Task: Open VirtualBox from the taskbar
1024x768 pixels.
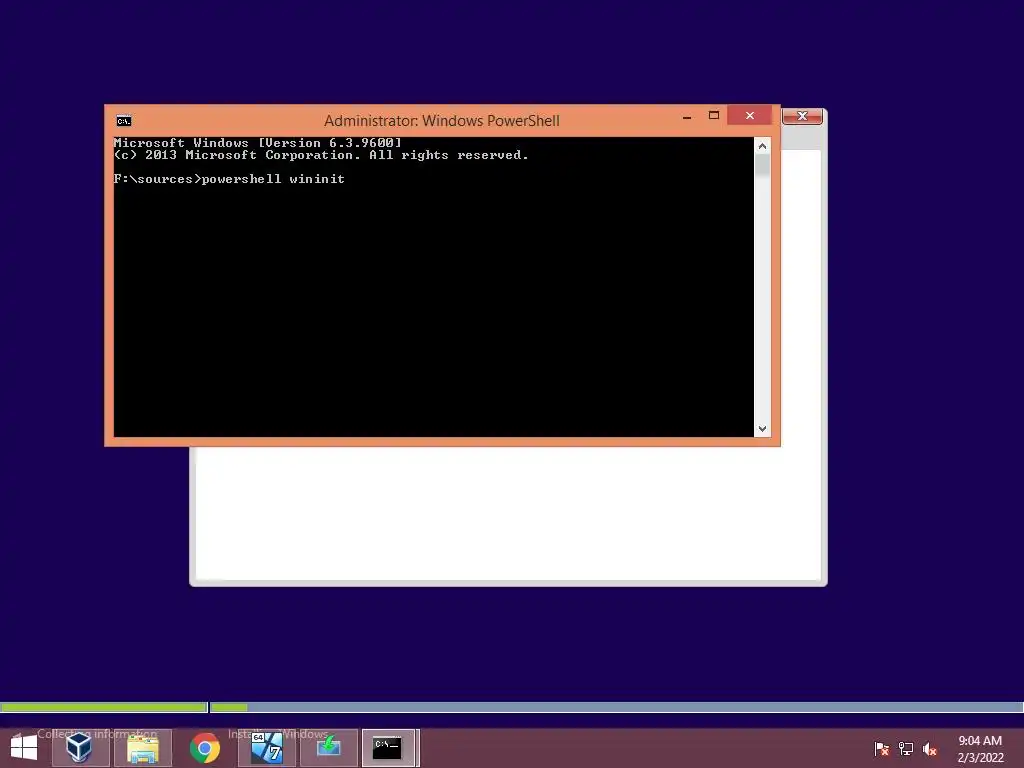Action: coord(80,748)
